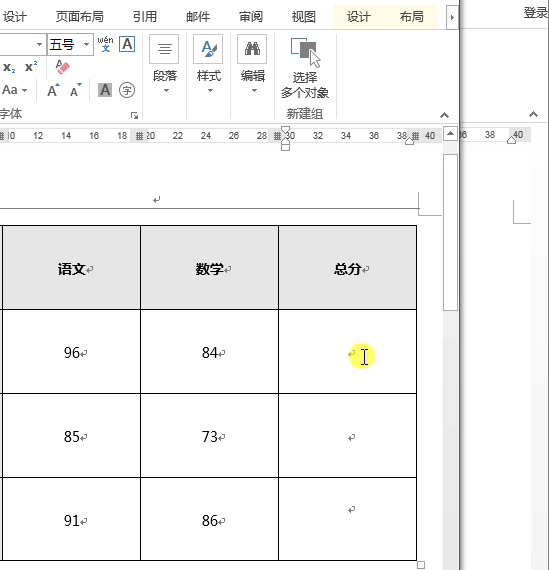Screen dimensions: 549x570
Task: Open the 字体 font dialog launcher
Action: point(134,115)
